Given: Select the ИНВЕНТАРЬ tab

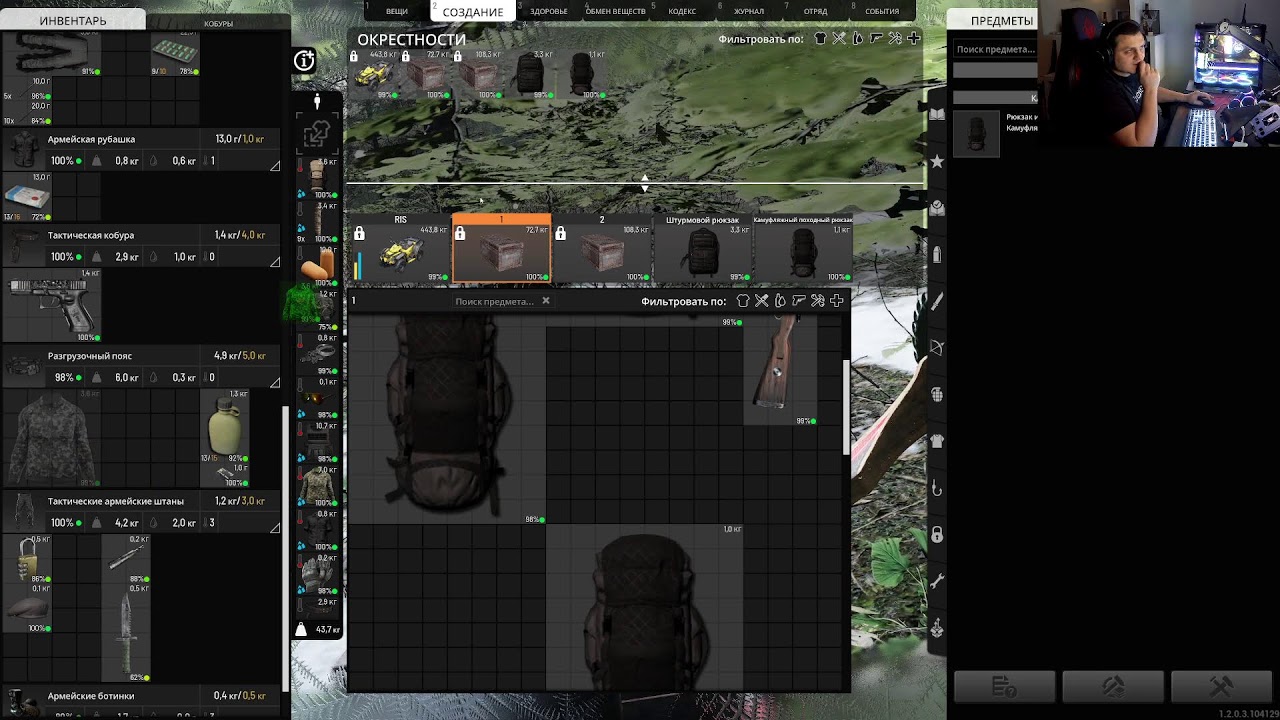Looking at the screenshot, I should click(x=72, y=20).
